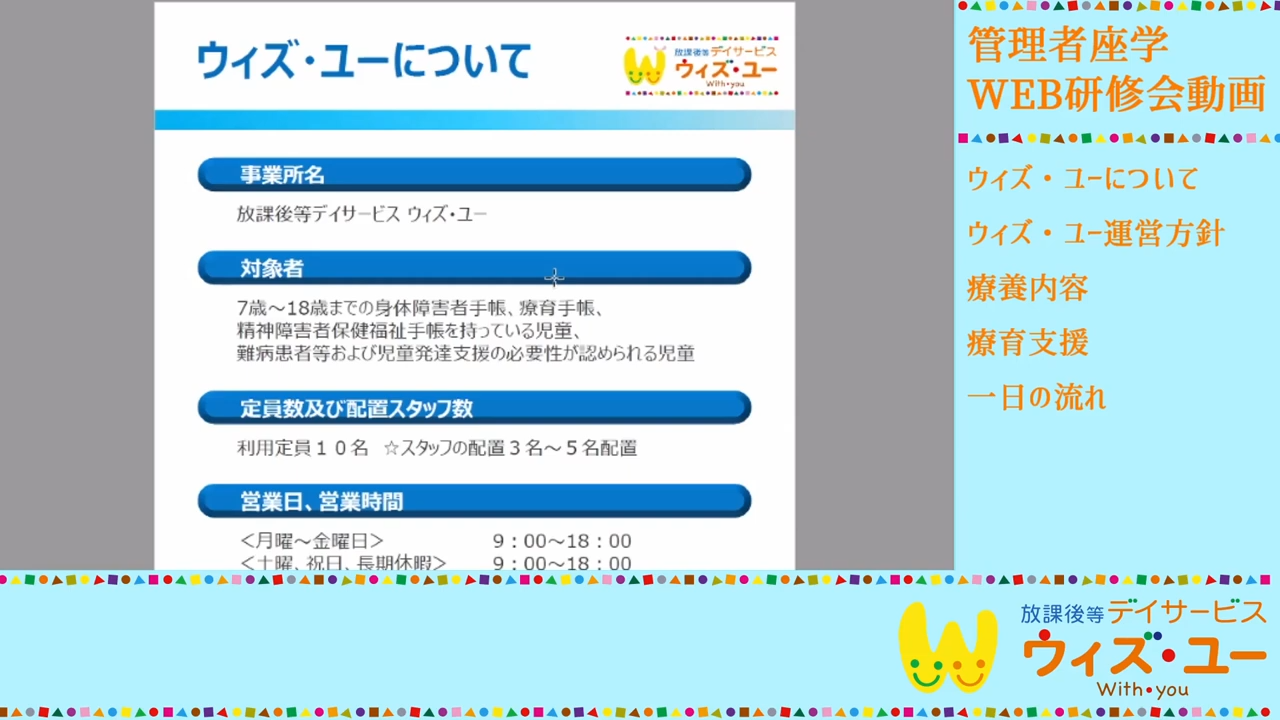This screenshot has width=1280, height=720.
Task: Click the ＜土曜、祝日、長期休暇＞ hours row
Action: click(x=436, y=563)
